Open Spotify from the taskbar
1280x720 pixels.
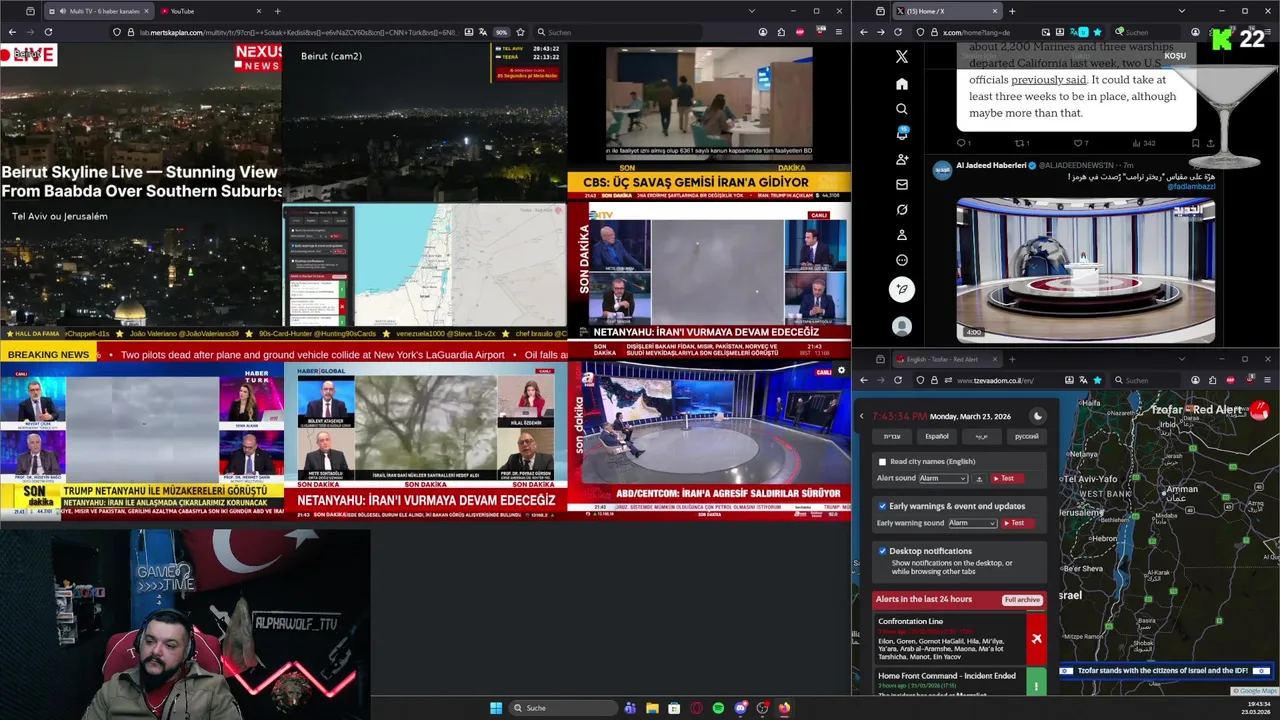(x=718, y=708)
